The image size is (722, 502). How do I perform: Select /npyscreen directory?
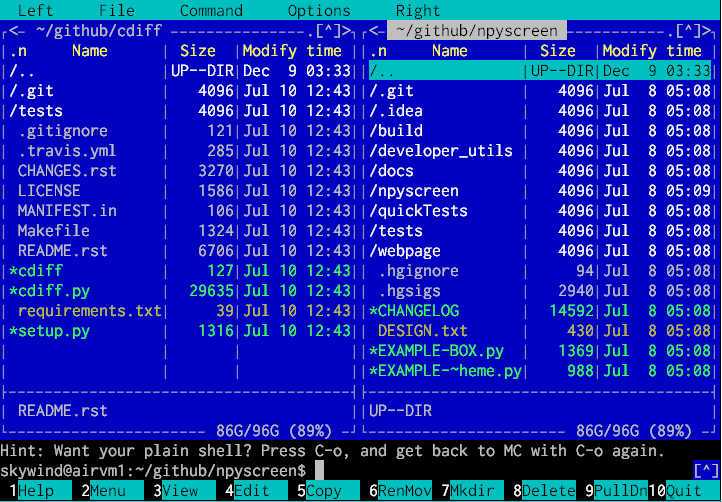(540, 191)
